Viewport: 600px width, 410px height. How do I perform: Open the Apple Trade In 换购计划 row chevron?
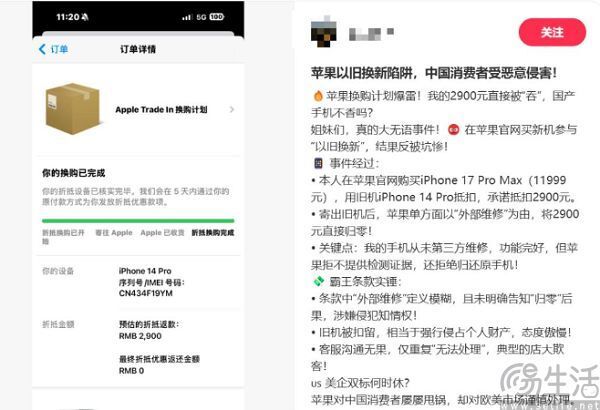coord(232,109)
